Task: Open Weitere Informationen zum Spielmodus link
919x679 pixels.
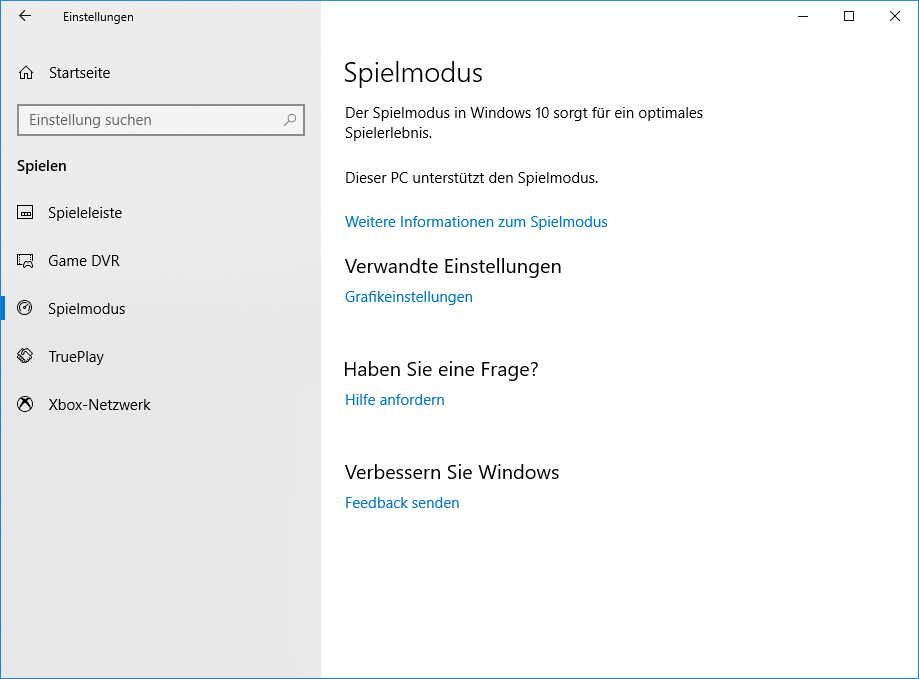Action: tap(476, 222)
